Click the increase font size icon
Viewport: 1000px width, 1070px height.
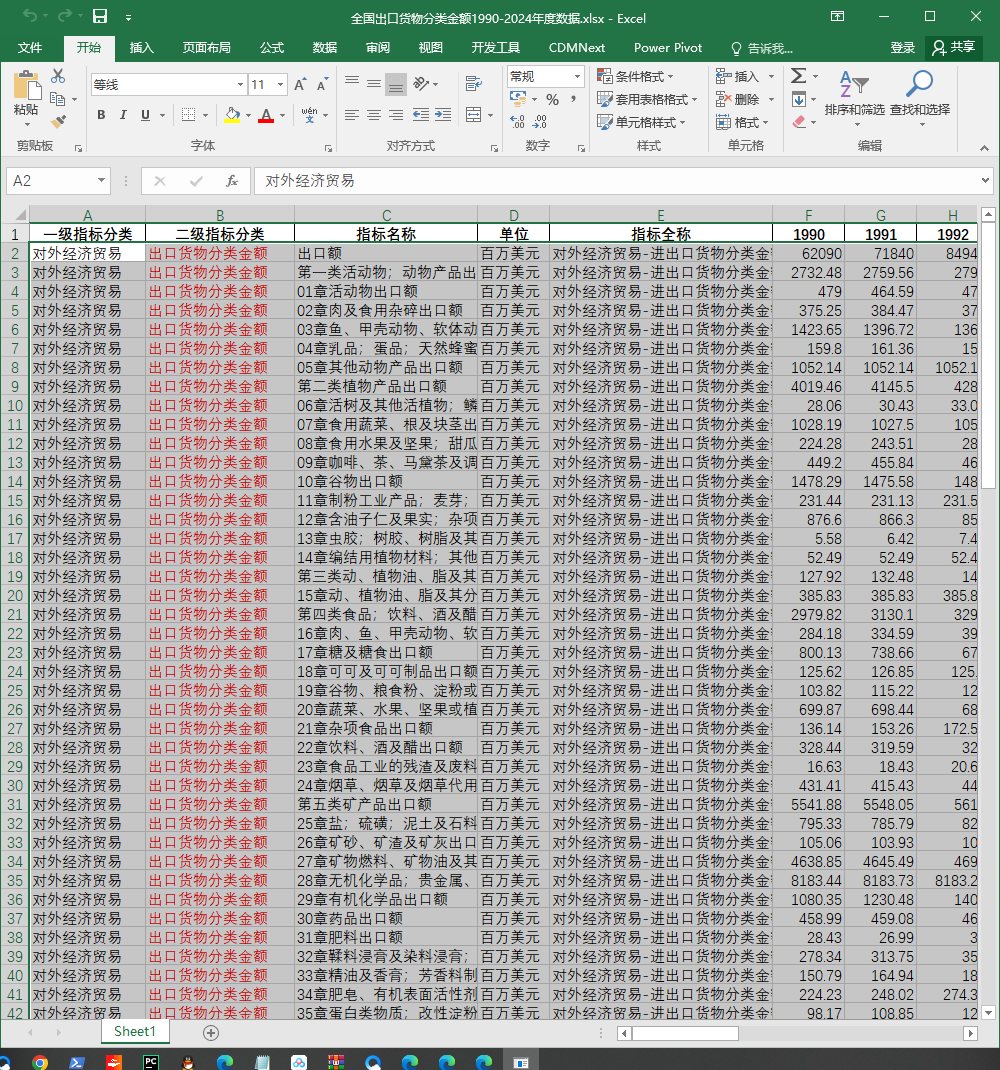click(x=300, y=84)
